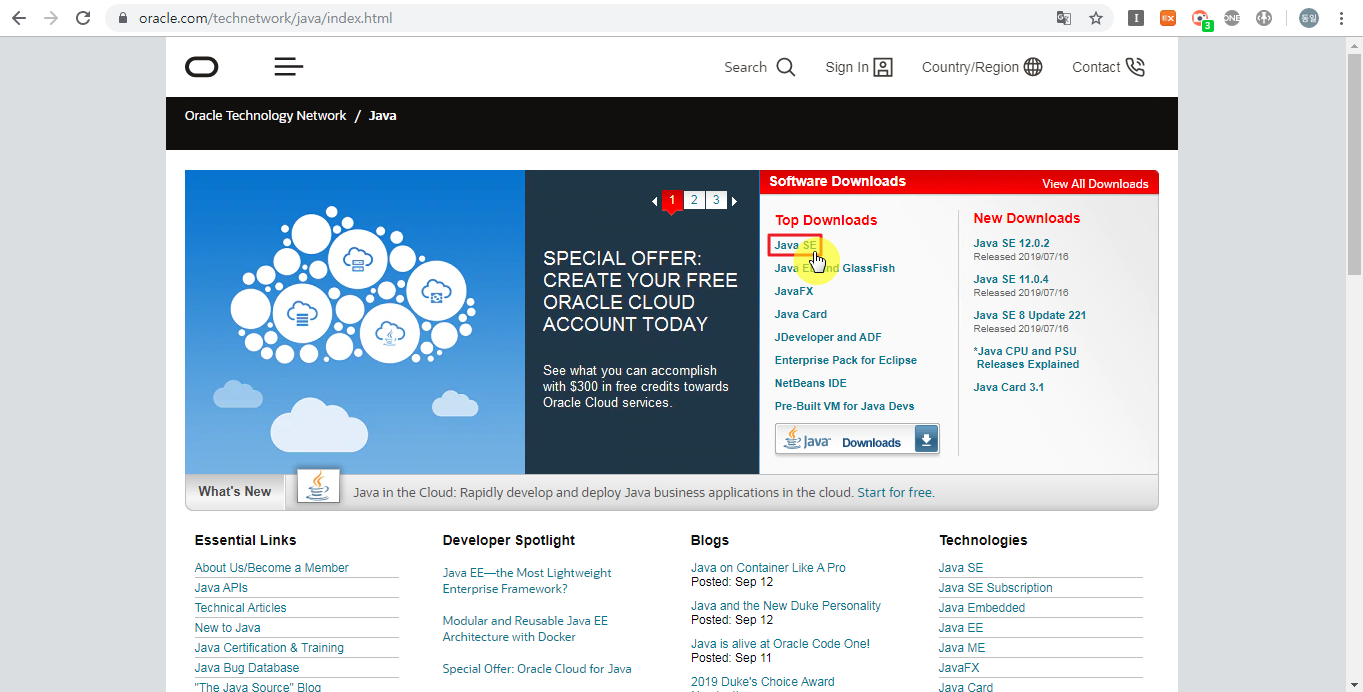Open Java SE 8 Update 221
1363x692 pixels.
tap(1030, 315)
